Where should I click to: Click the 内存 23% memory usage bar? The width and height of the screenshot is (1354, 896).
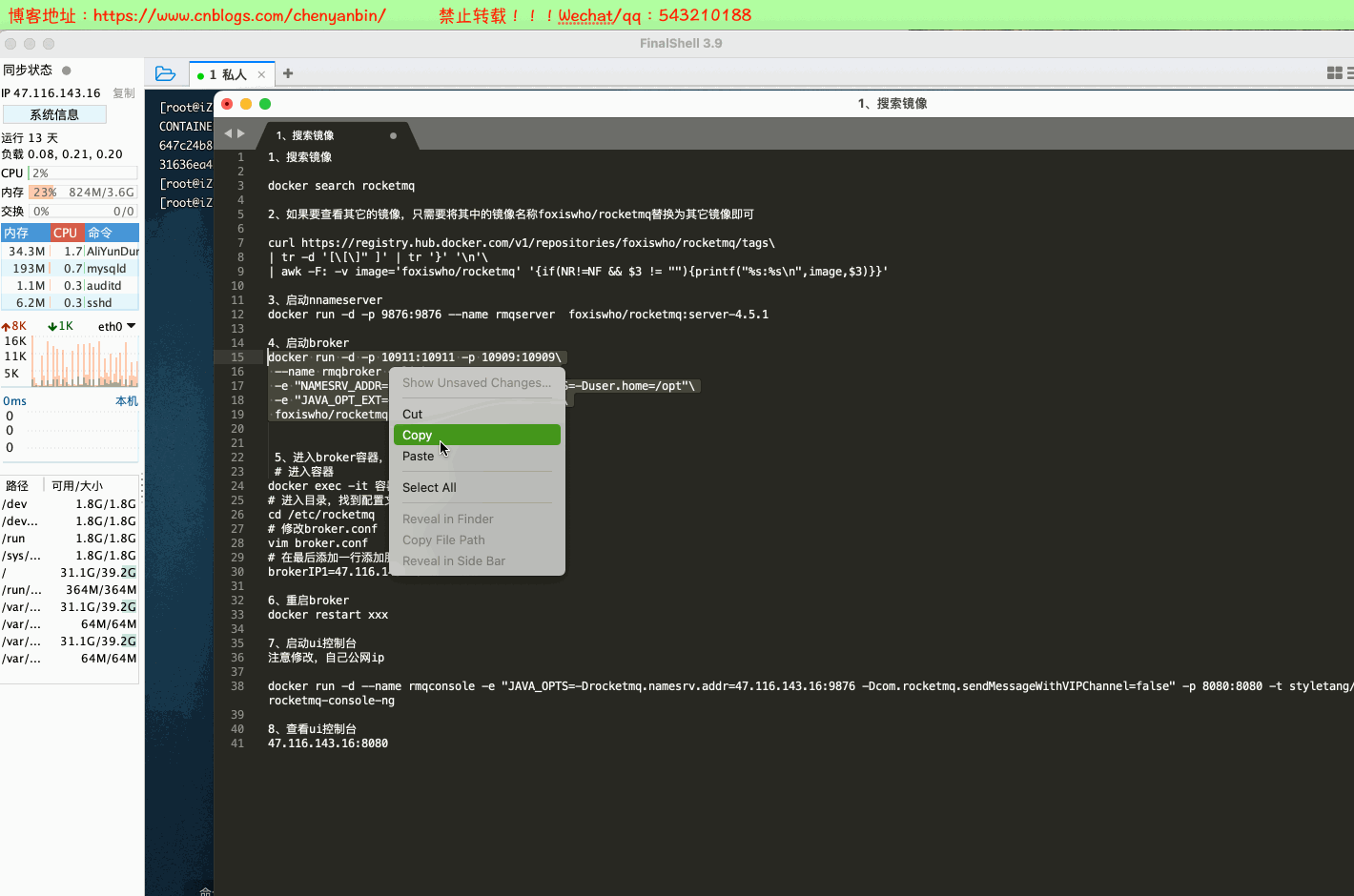pyautogui.click(x=82, y=193)
